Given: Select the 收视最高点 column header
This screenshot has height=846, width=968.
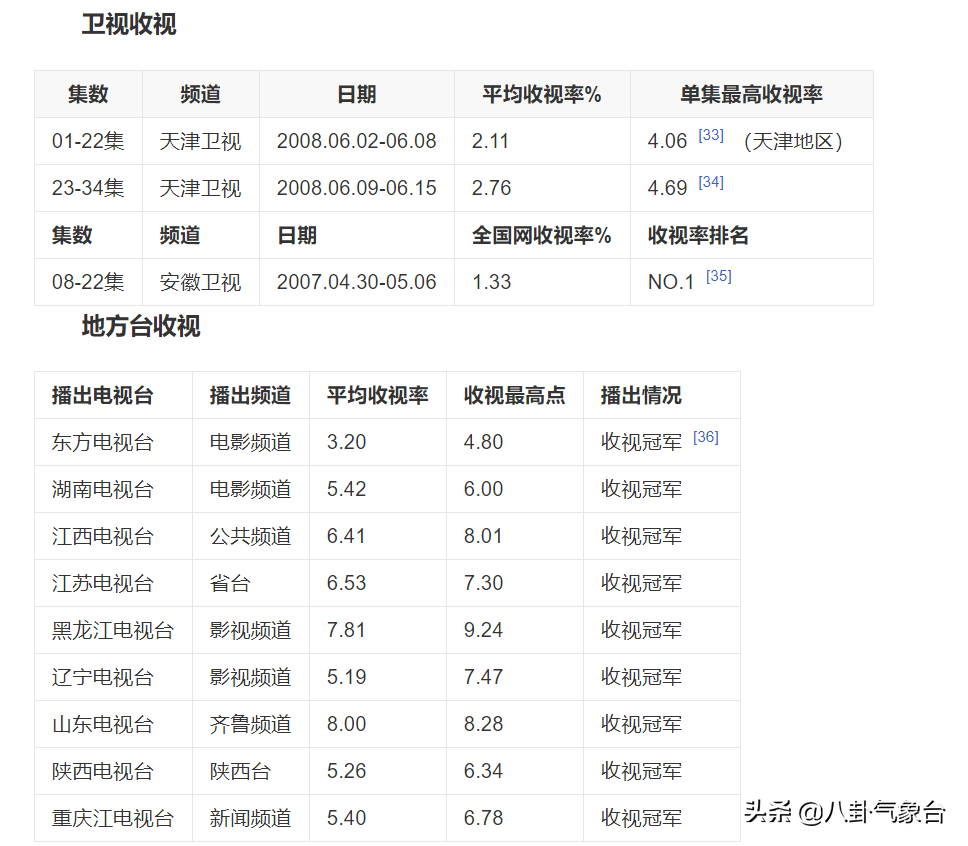Looking at the screenshot, I should (x=514, y=396).
